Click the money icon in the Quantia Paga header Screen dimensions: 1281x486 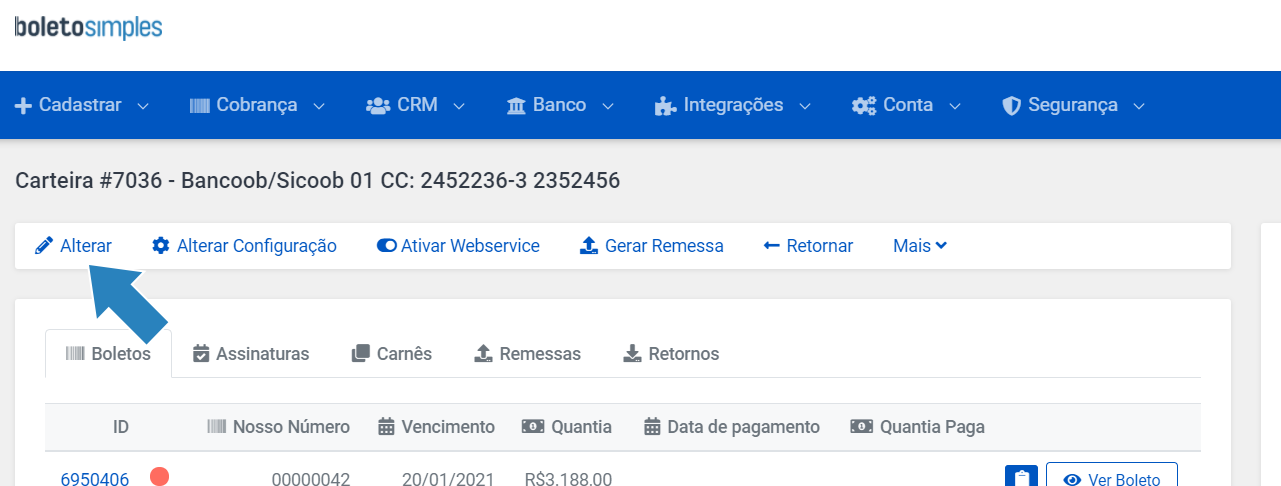tap(861, 426)
